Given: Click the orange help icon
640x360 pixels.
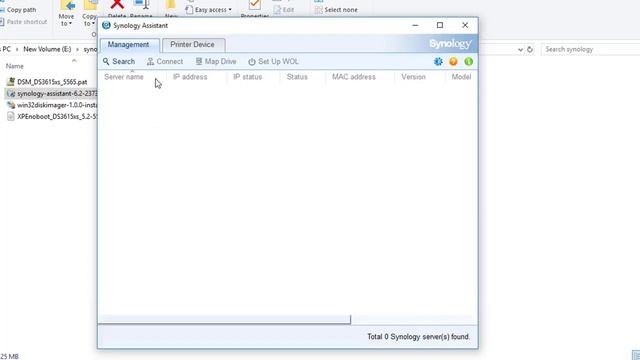Looking at the screenshot, I should click(x=453, y=62).
